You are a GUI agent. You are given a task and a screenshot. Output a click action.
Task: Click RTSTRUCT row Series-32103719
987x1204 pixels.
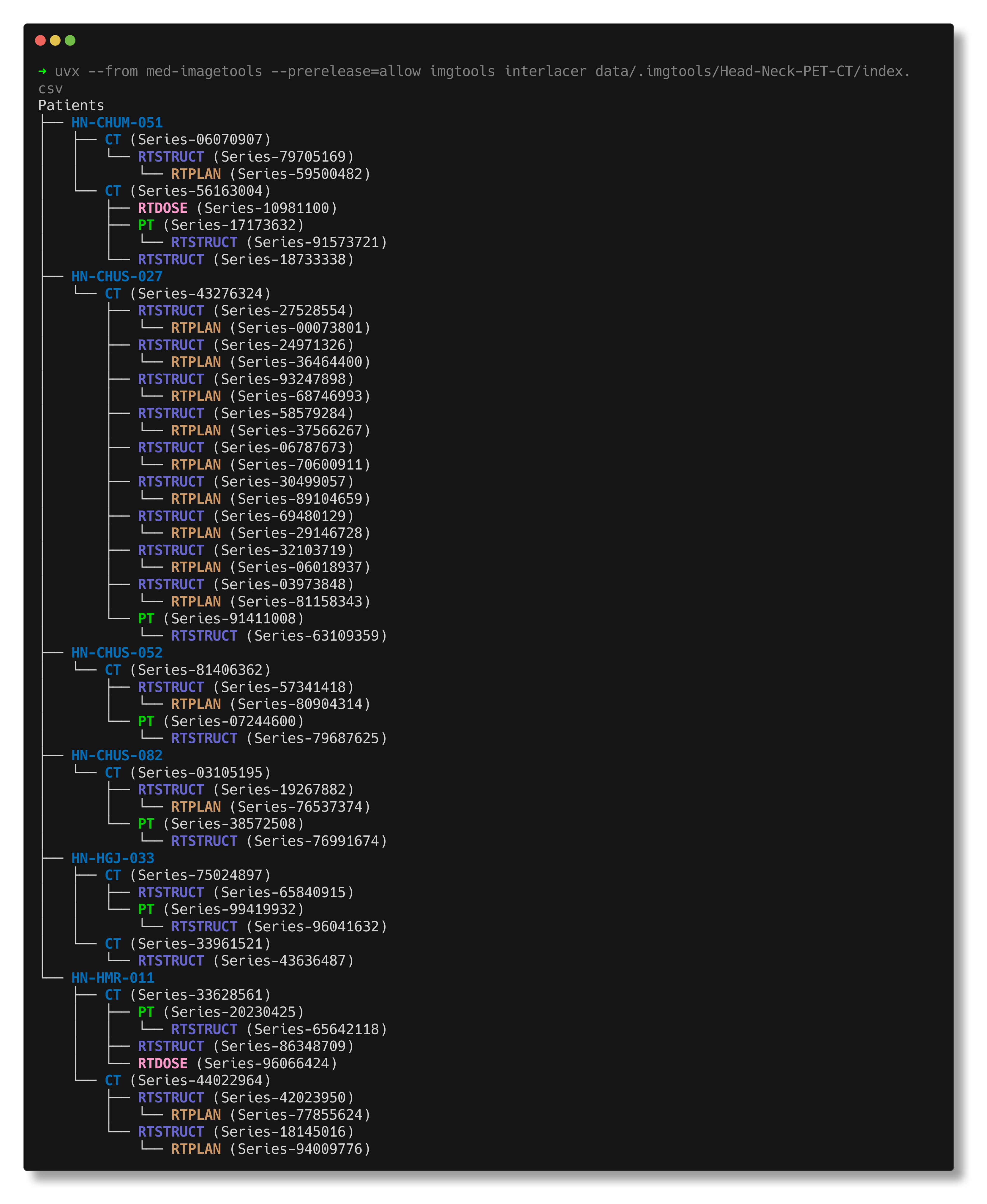pyautogui.click(x=246, y=550)
